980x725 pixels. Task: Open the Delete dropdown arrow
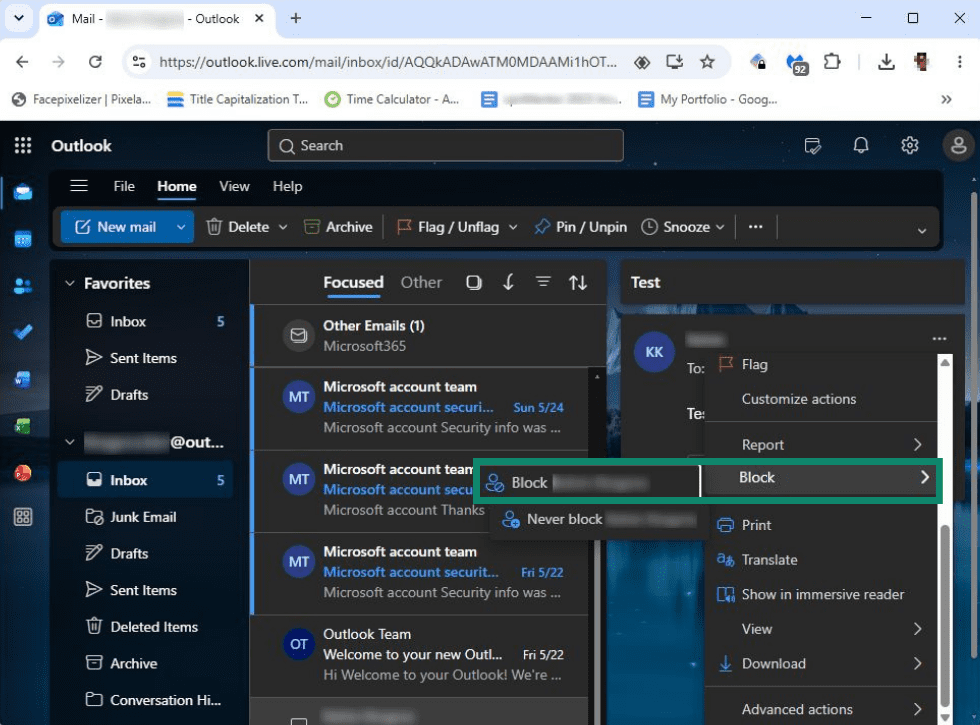pos(283,227)
